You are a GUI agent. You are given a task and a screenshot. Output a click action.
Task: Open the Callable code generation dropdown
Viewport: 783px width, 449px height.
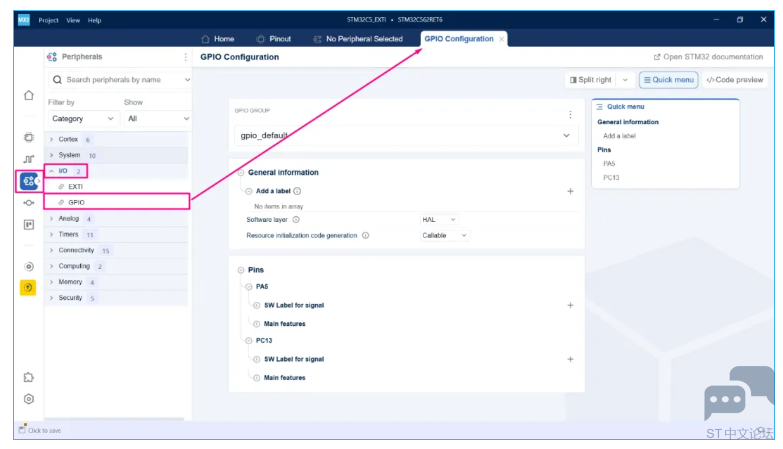click(444, 235)
